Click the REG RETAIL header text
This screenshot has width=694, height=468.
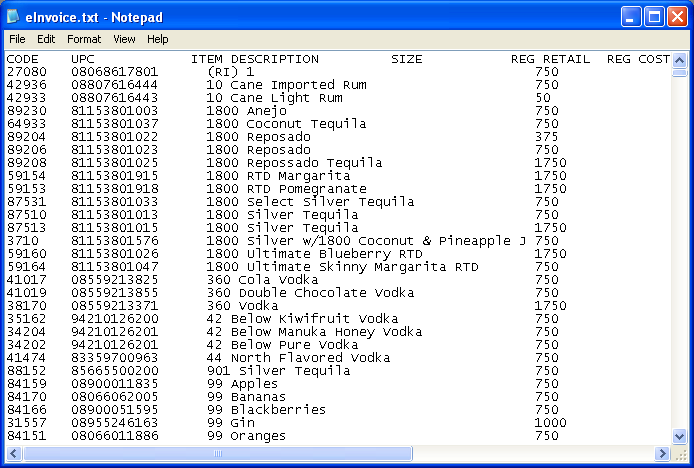(550, 59)
